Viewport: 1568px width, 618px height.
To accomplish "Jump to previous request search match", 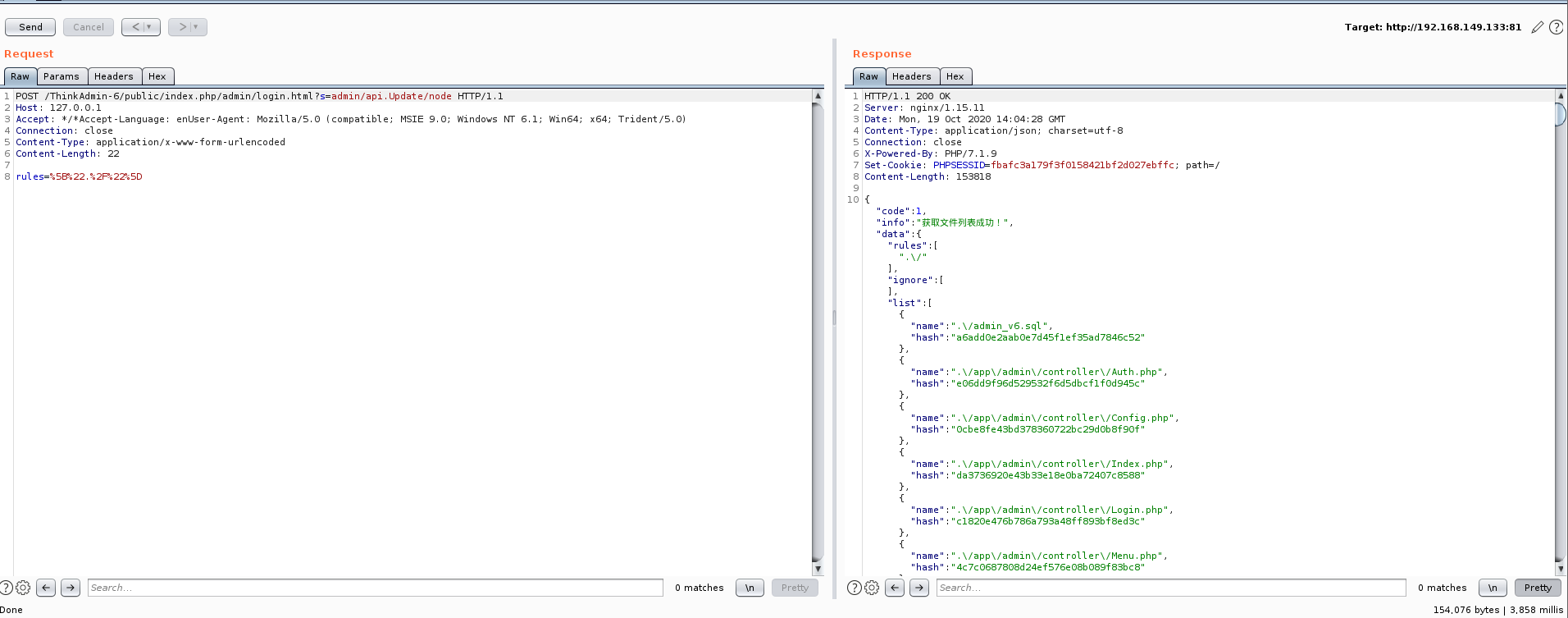I will click(47, 588).
